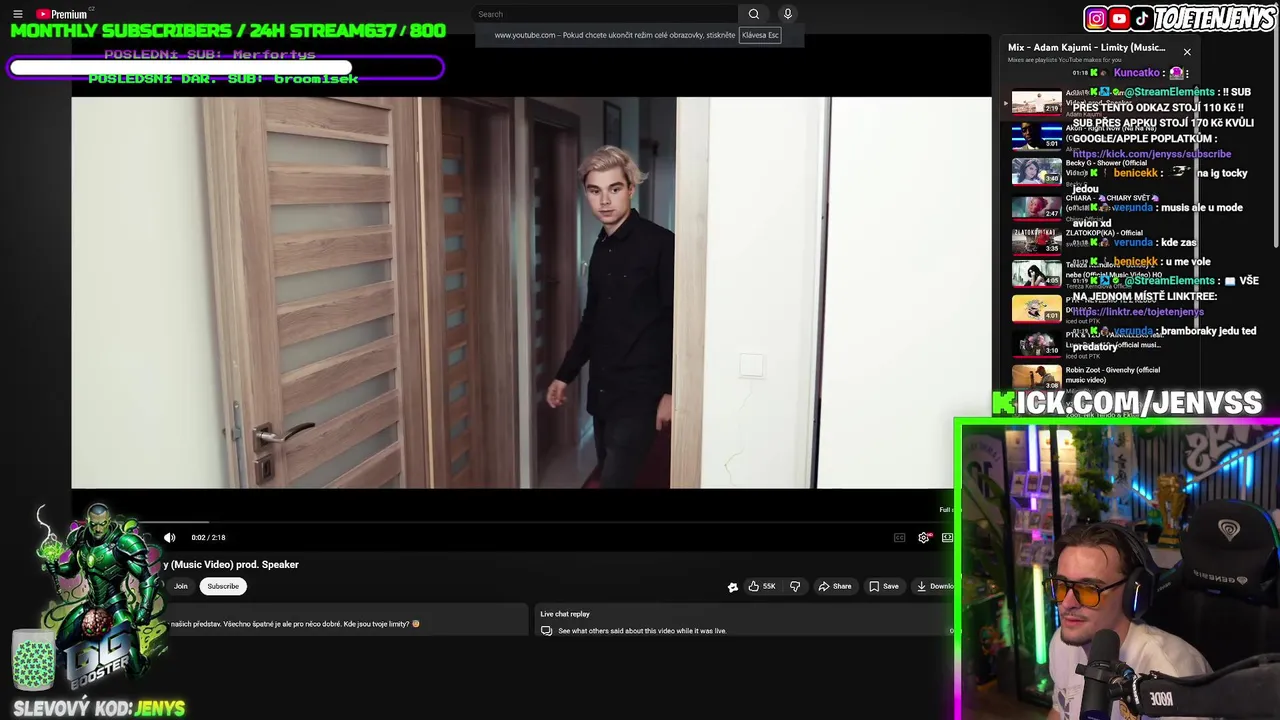The height and width of the screenshot is (720, 1280).
Task: Select the first playlist video, 2:19 long
Action: pos(1036,102)
